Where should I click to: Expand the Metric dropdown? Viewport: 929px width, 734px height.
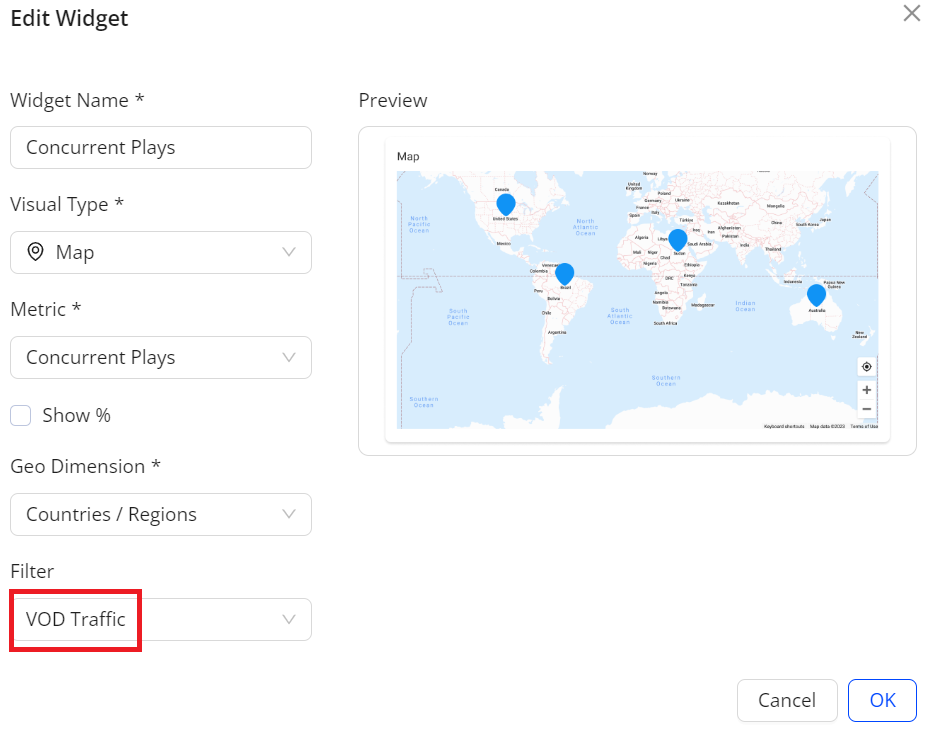tap(161, 357)
